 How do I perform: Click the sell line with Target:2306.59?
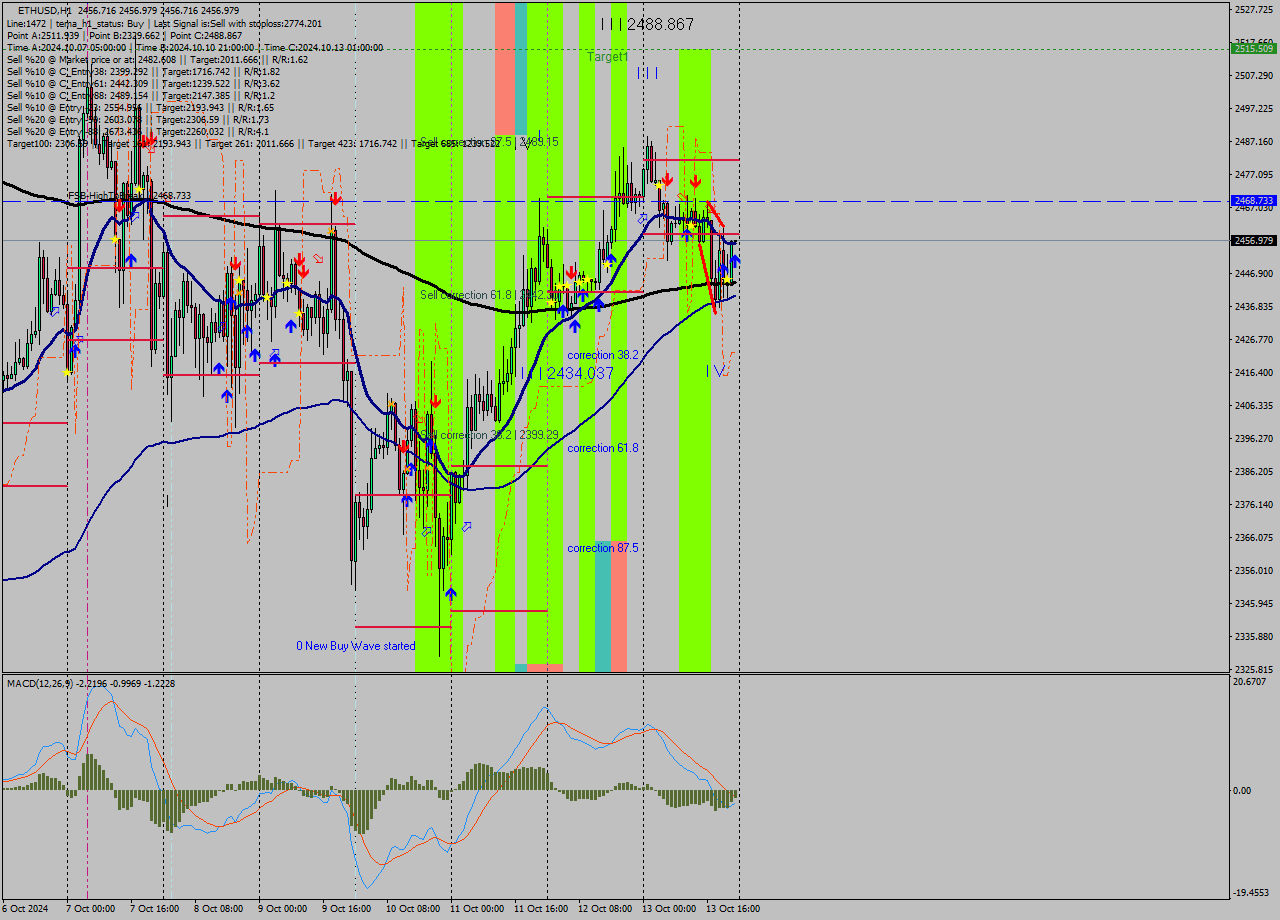(138, 119)
